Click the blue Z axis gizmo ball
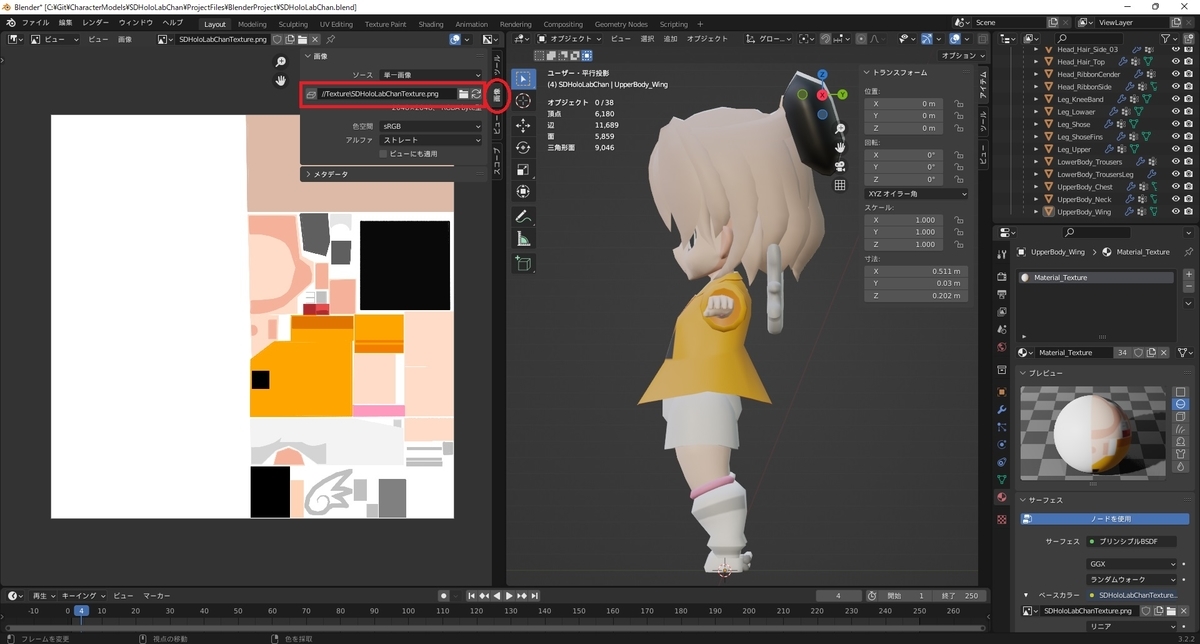The height and width of the screenshot is (644, 1200). click(822, 75)
